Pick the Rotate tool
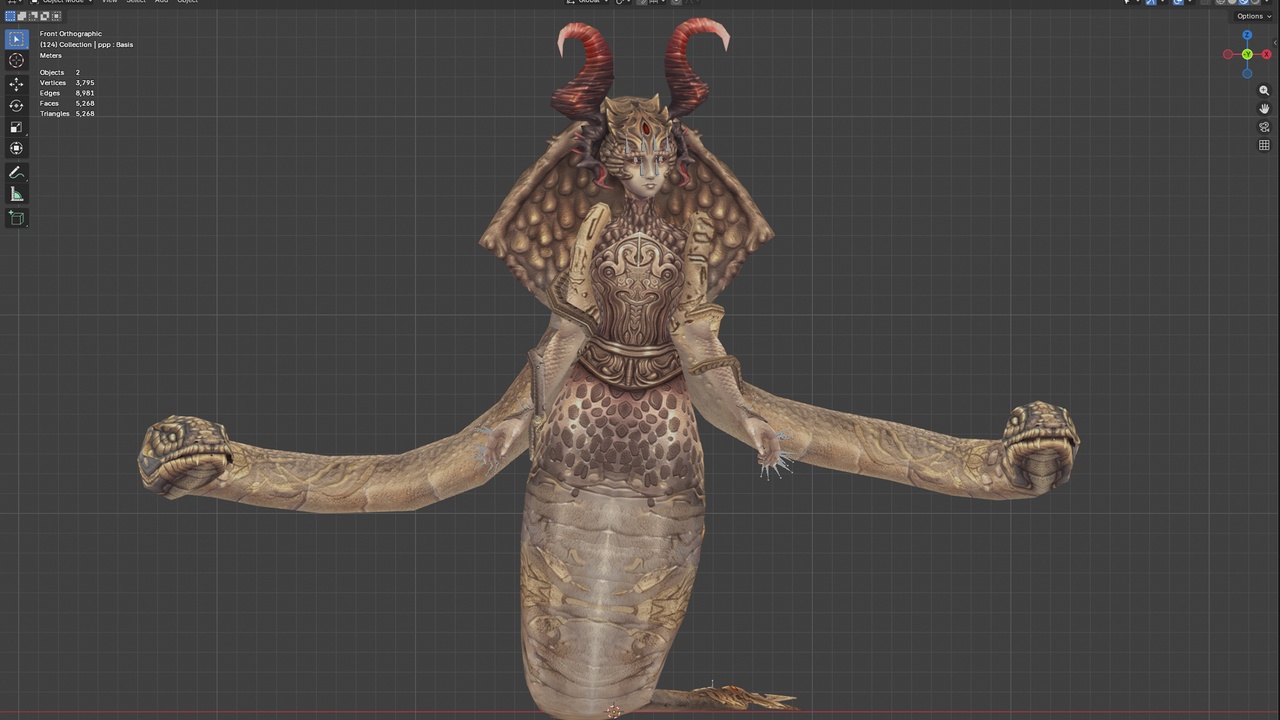Viewport: 1280px width, 720px height. 16,105
